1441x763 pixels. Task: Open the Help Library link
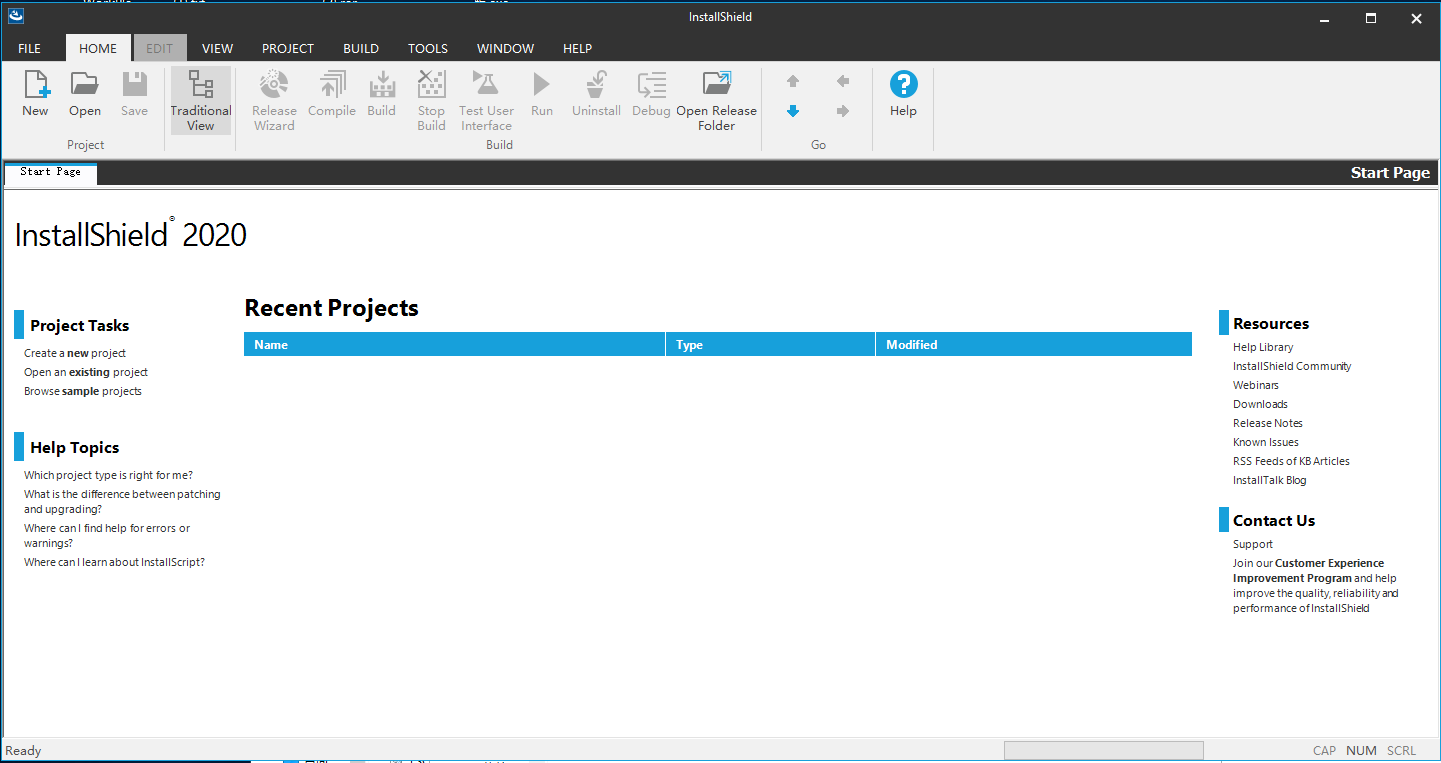point(1263,347)
